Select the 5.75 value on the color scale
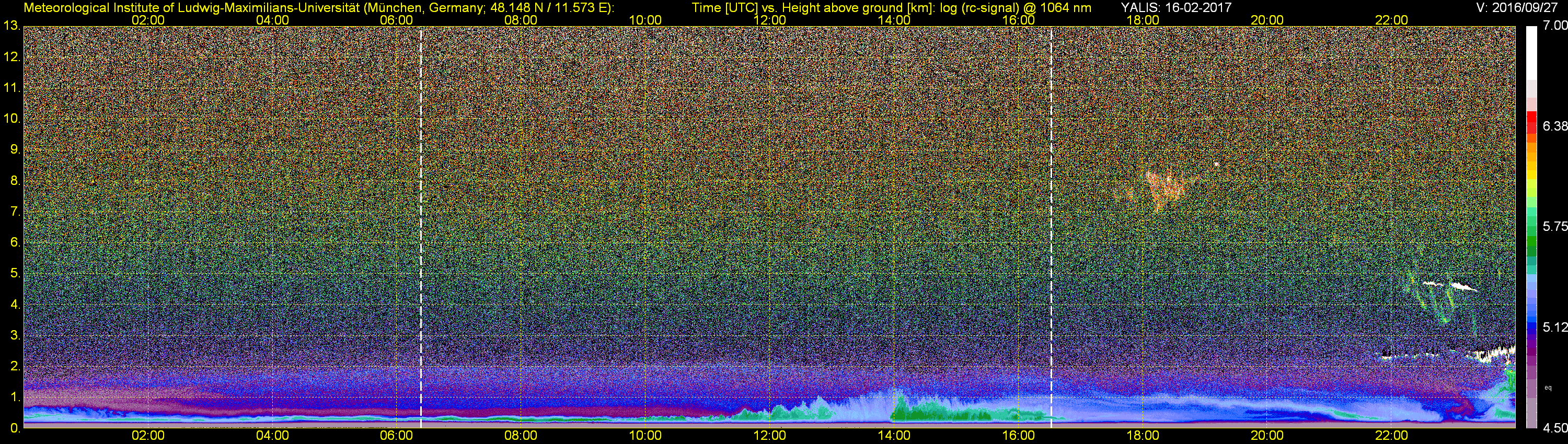 pos(1554,227)
